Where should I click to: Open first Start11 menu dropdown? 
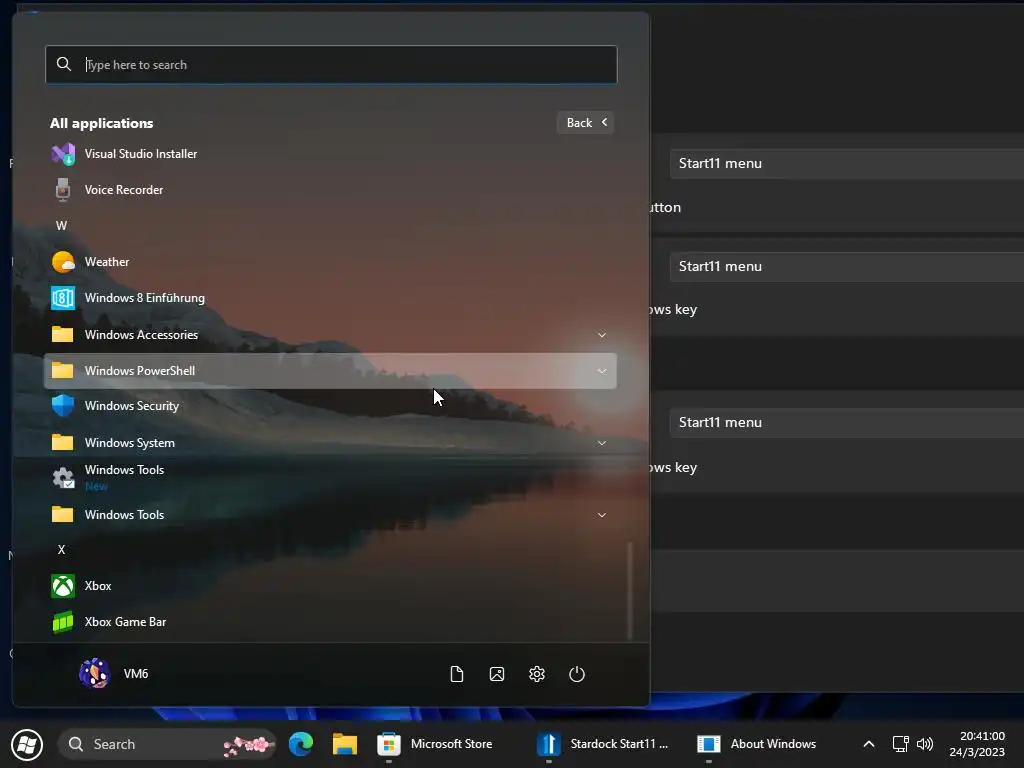[x=846, y=163]
